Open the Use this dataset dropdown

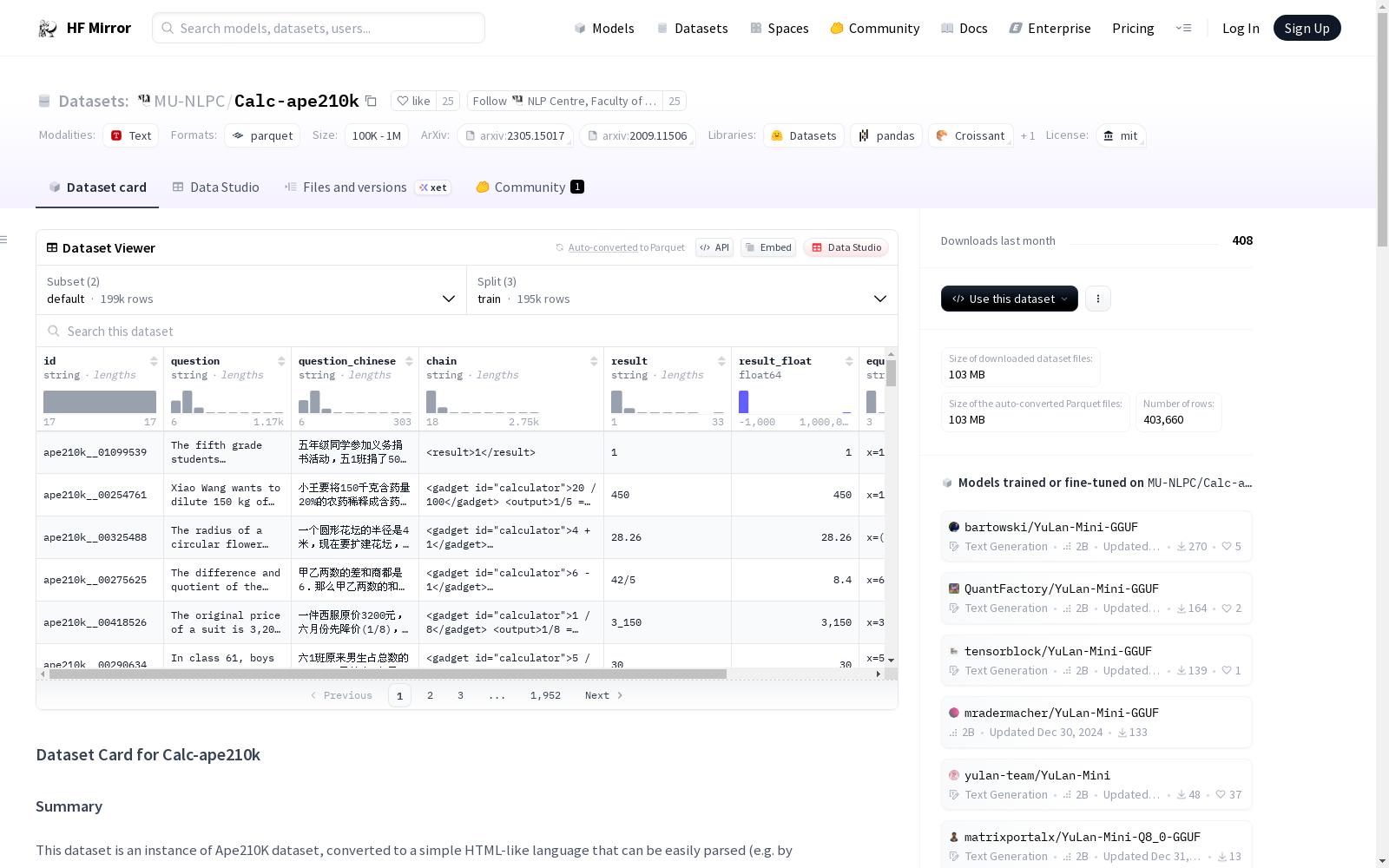(1010, 299)
